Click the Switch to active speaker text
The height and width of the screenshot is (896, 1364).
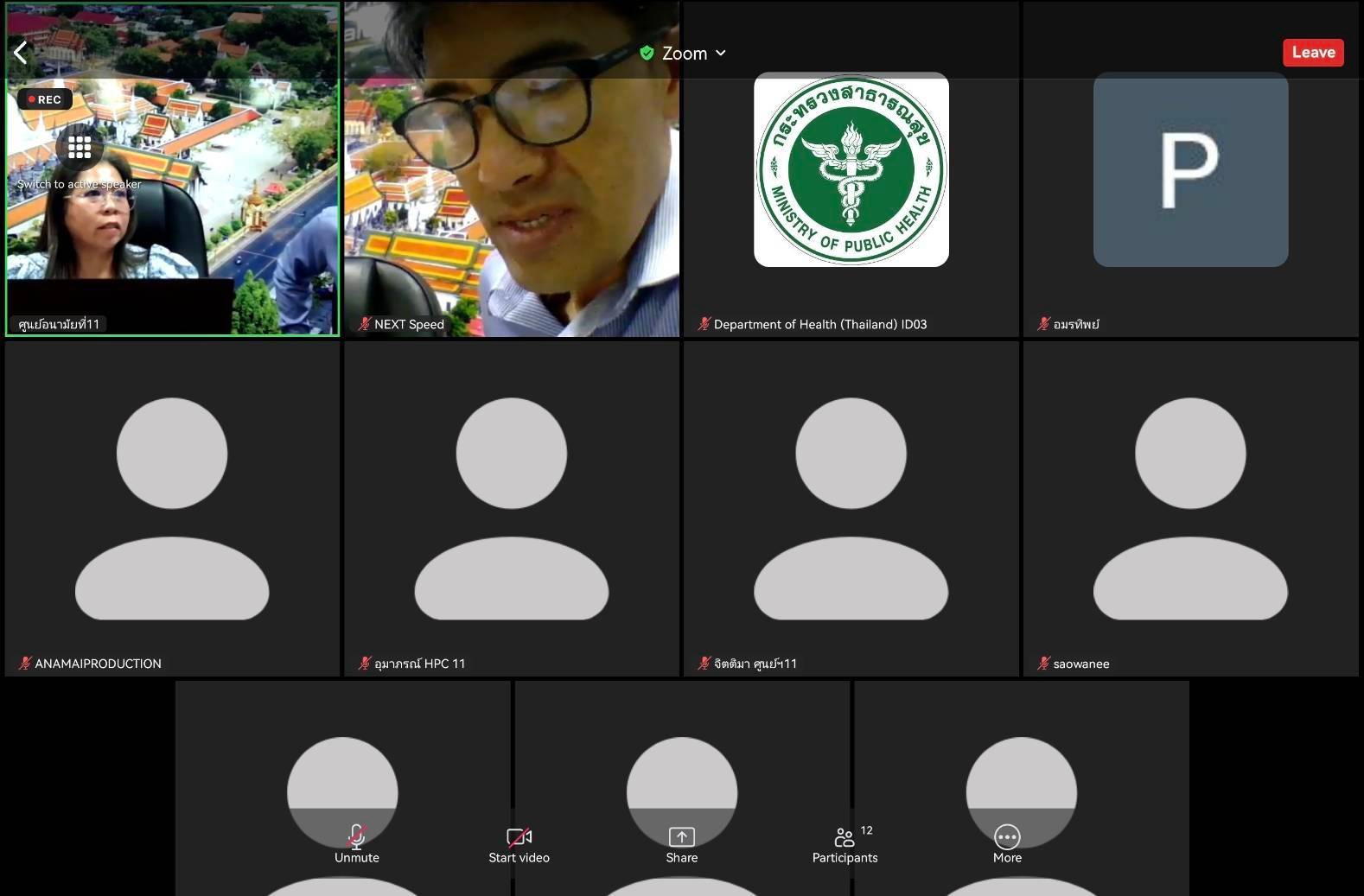tap(80, 184)
